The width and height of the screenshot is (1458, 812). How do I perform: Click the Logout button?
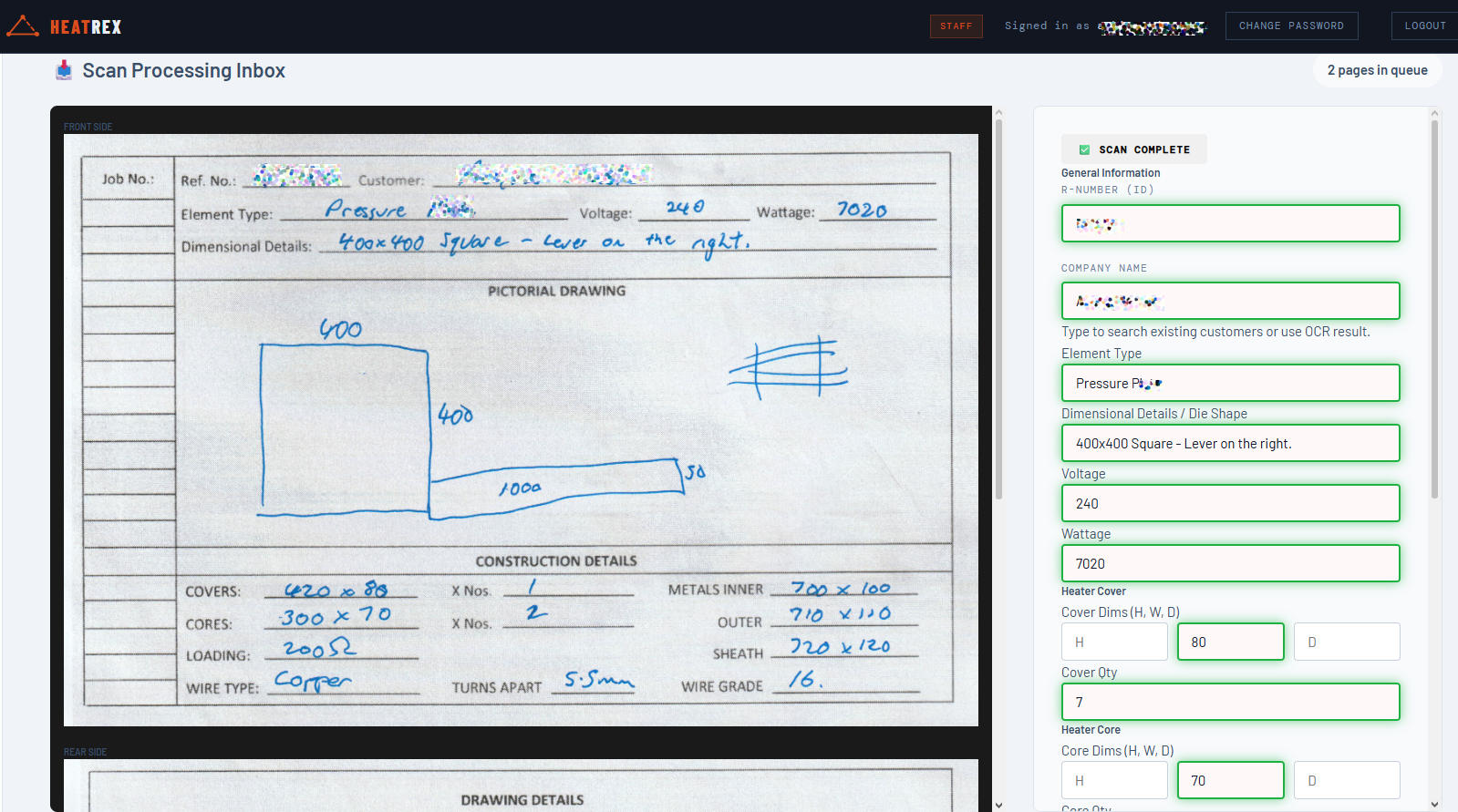coord(1424,26)
